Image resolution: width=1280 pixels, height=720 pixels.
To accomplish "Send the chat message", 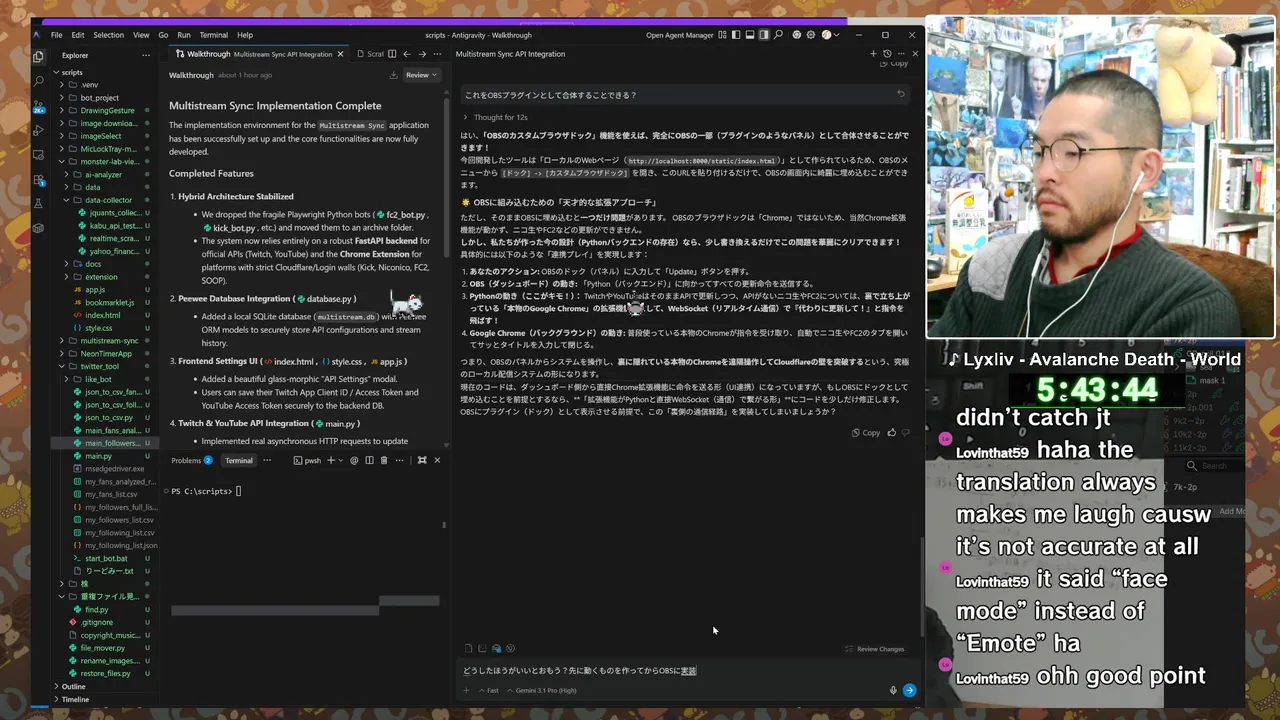I will pos(909,690).
